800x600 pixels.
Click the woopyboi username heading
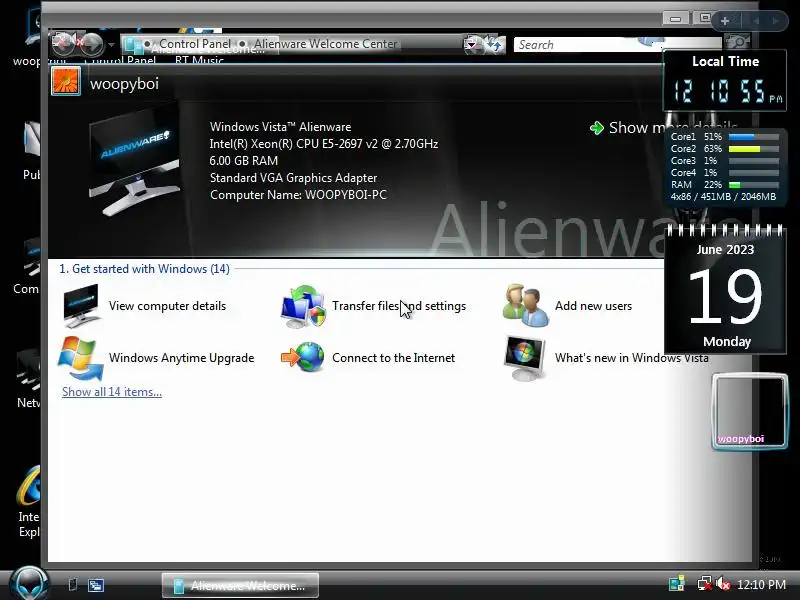coord(124,84)
